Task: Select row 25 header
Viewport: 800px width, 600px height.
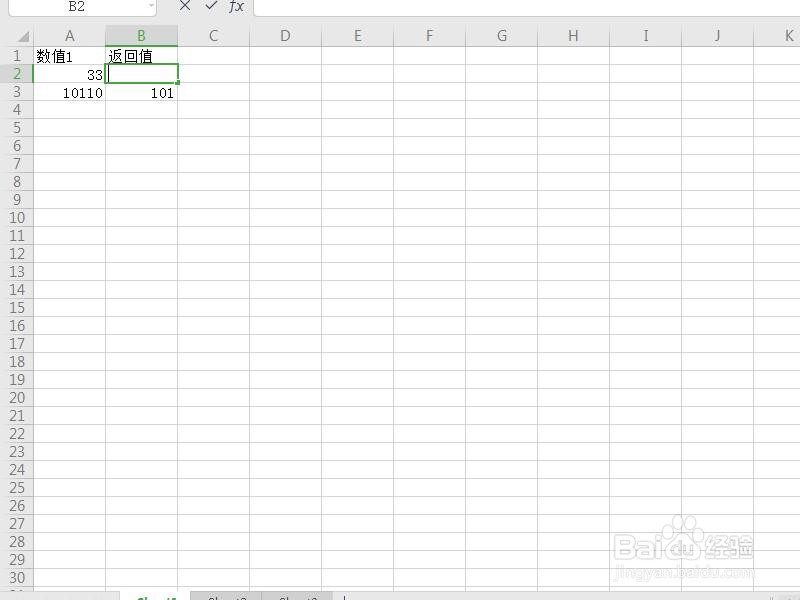Action: pyautogui.click(x=17, y=488)
